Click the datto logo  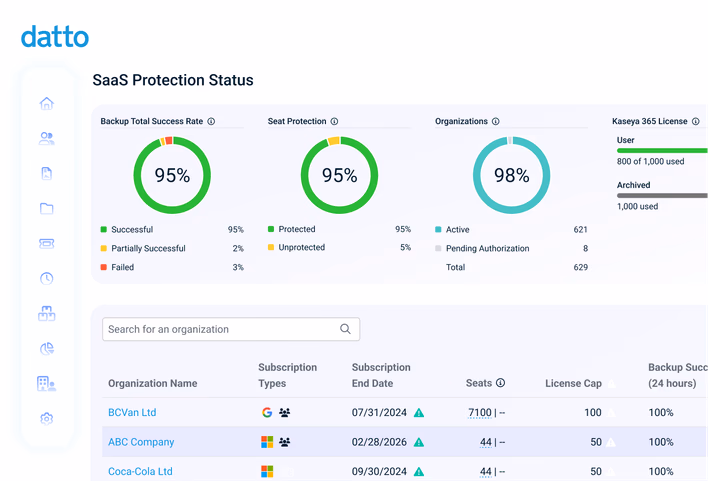click(55, 37)
